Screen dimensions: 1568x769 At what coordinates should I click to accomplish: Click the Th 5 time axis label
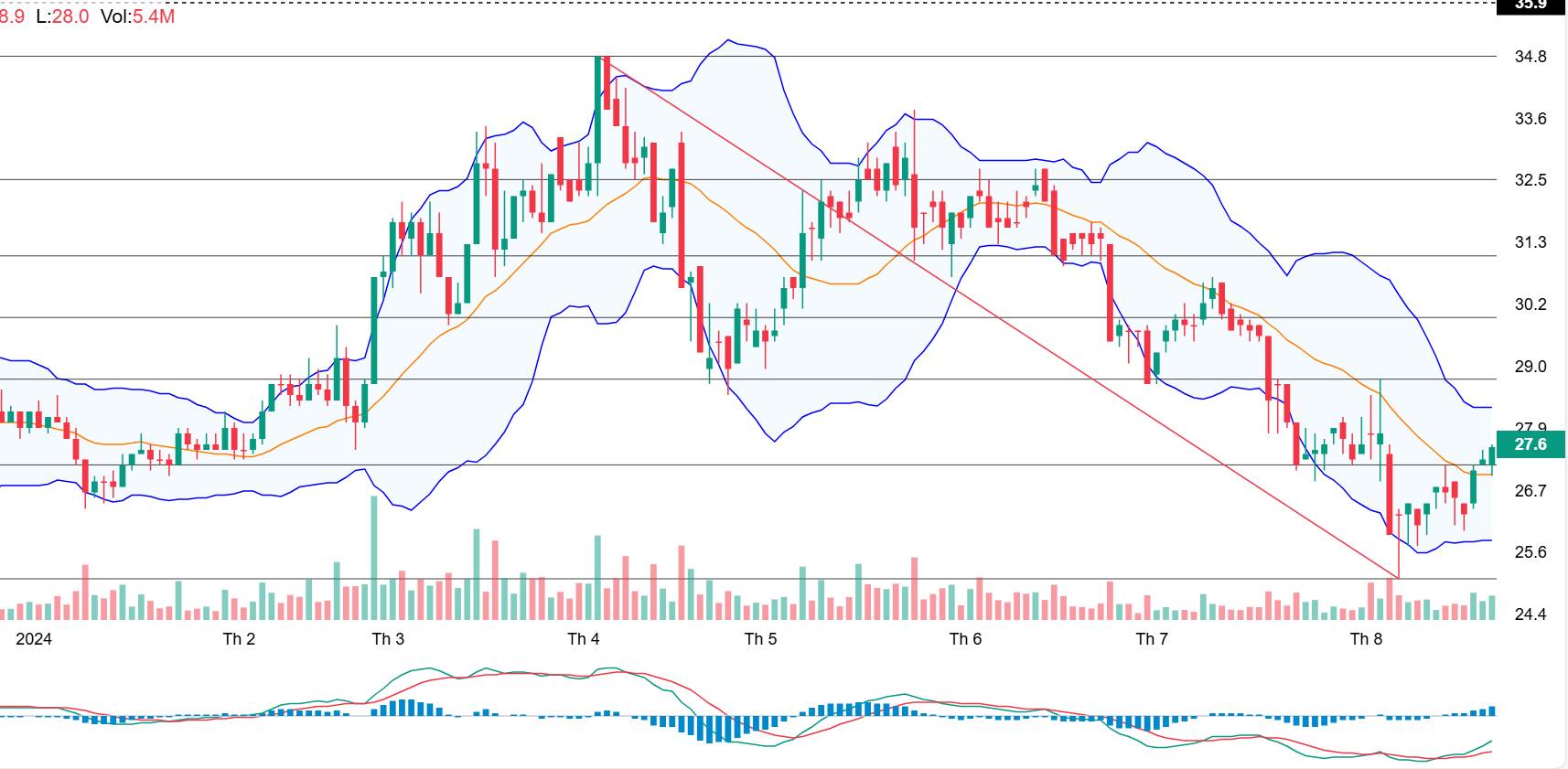point(760,638)
